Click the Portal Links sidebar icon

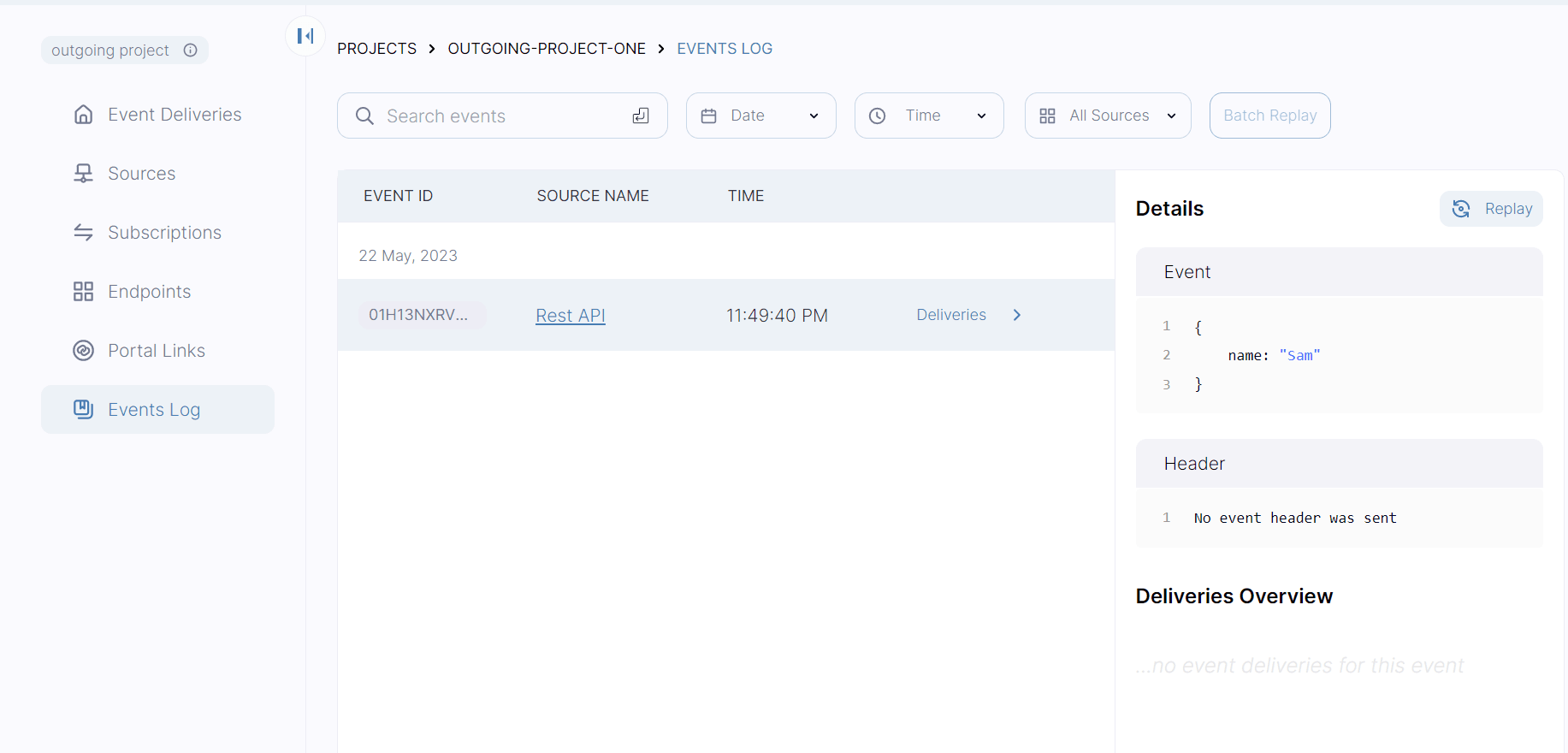[x=83, y=351]
